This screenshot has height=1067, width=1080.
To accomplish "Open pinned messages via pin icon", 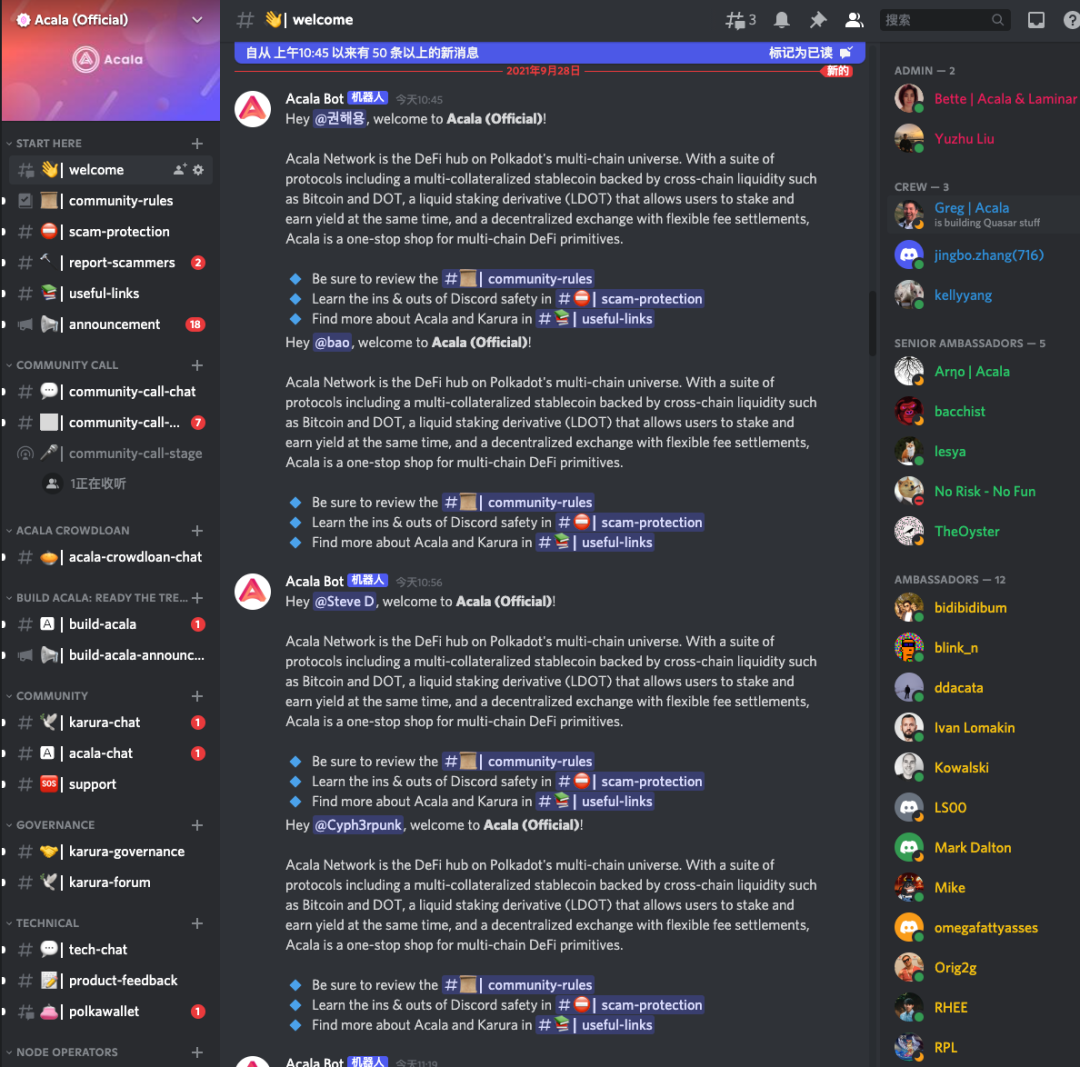I will point(818,20).
